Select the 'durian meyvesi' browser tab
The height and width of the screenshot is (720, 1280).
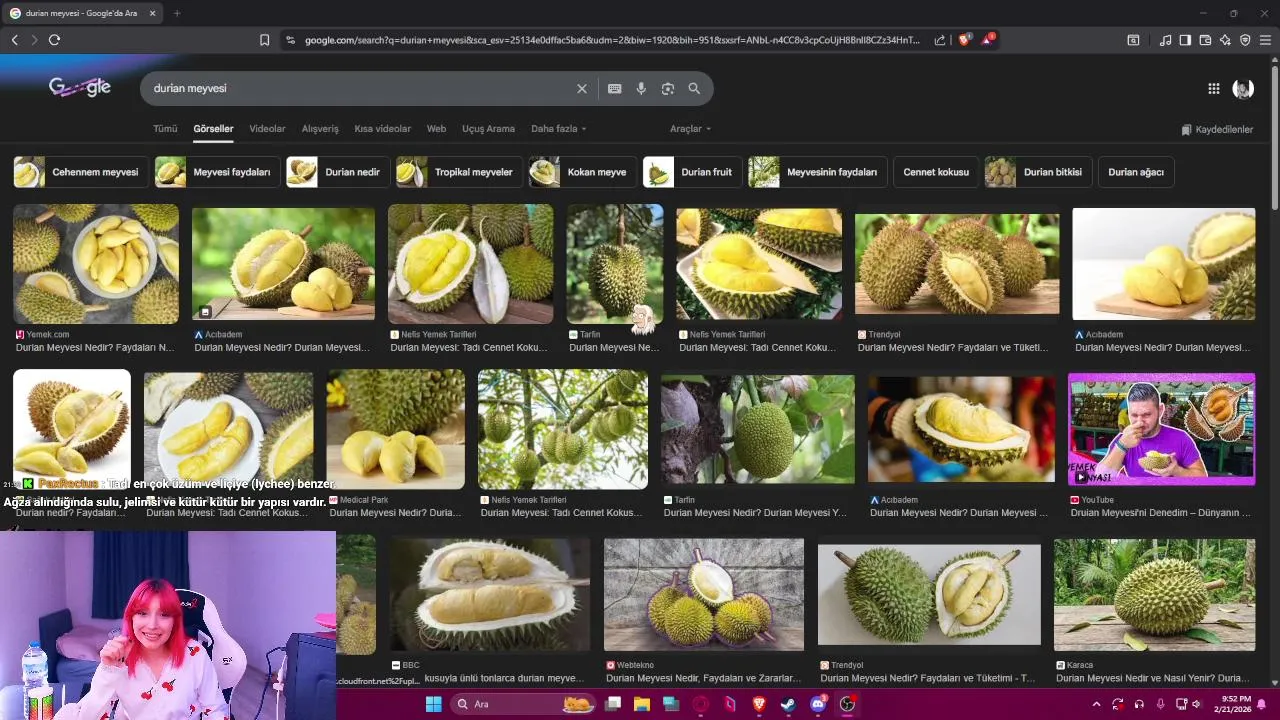pos(84,13)
